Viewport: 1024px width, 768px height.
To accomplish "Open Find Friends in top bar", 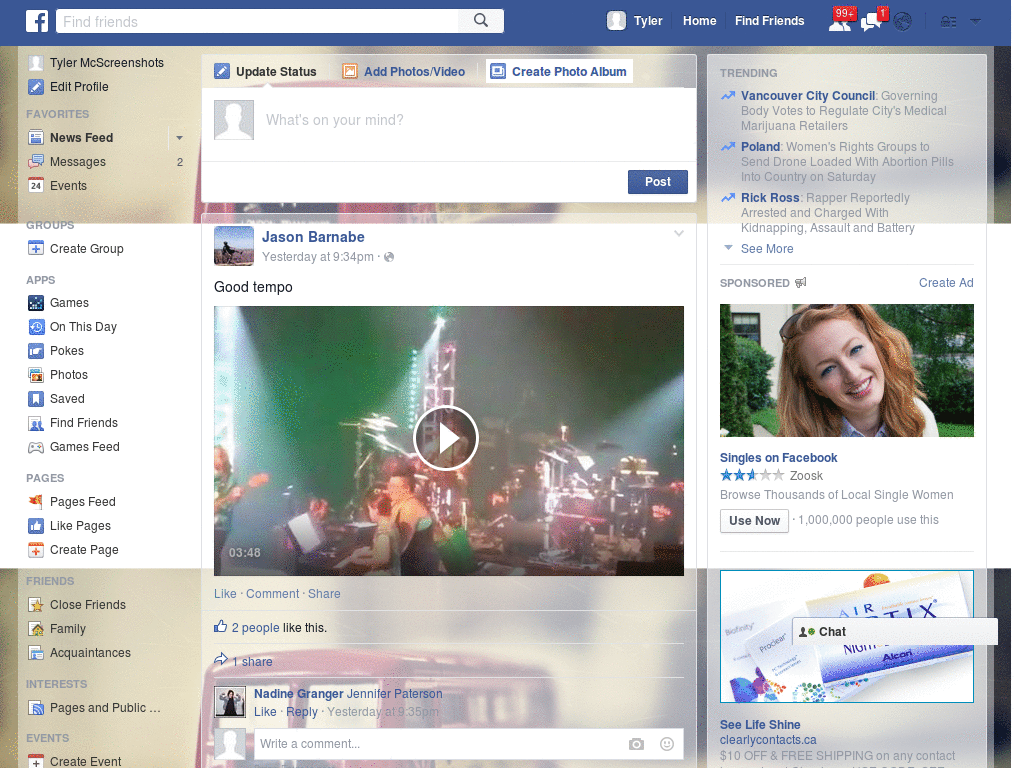I will pyautogui.click(x=769, y=21).
